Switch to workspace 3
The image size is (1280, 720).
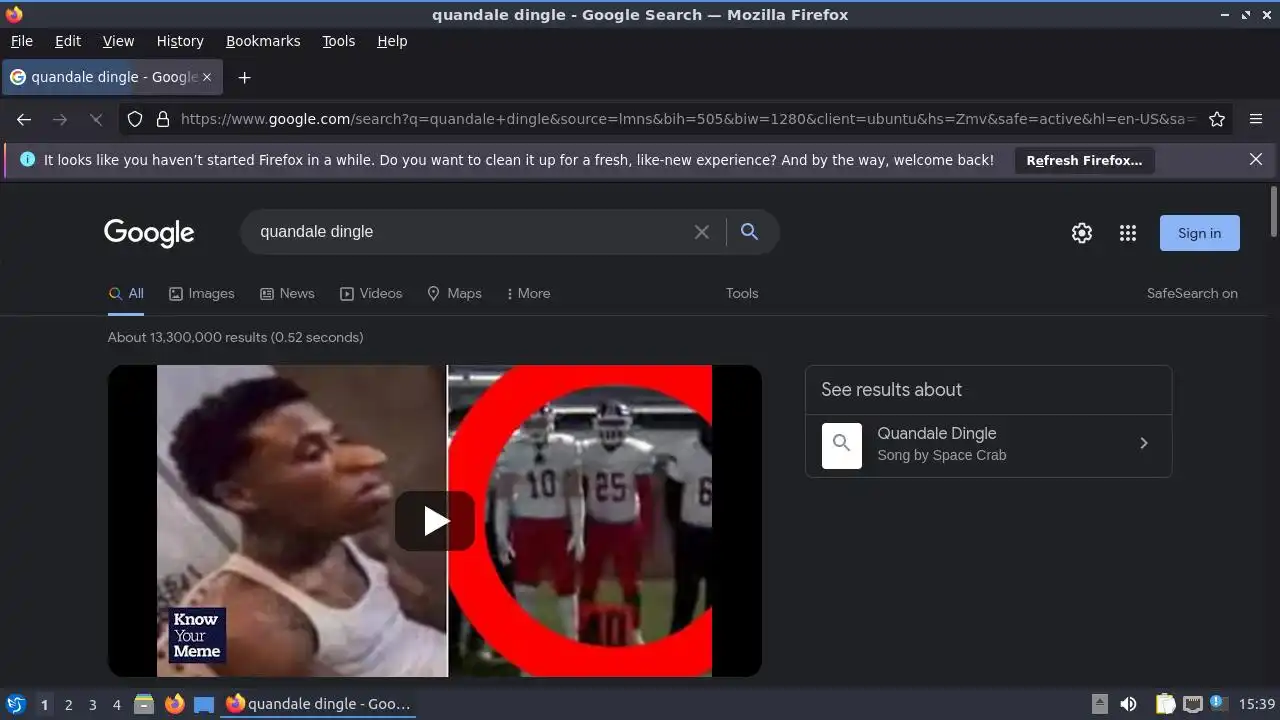click(93, 704)
